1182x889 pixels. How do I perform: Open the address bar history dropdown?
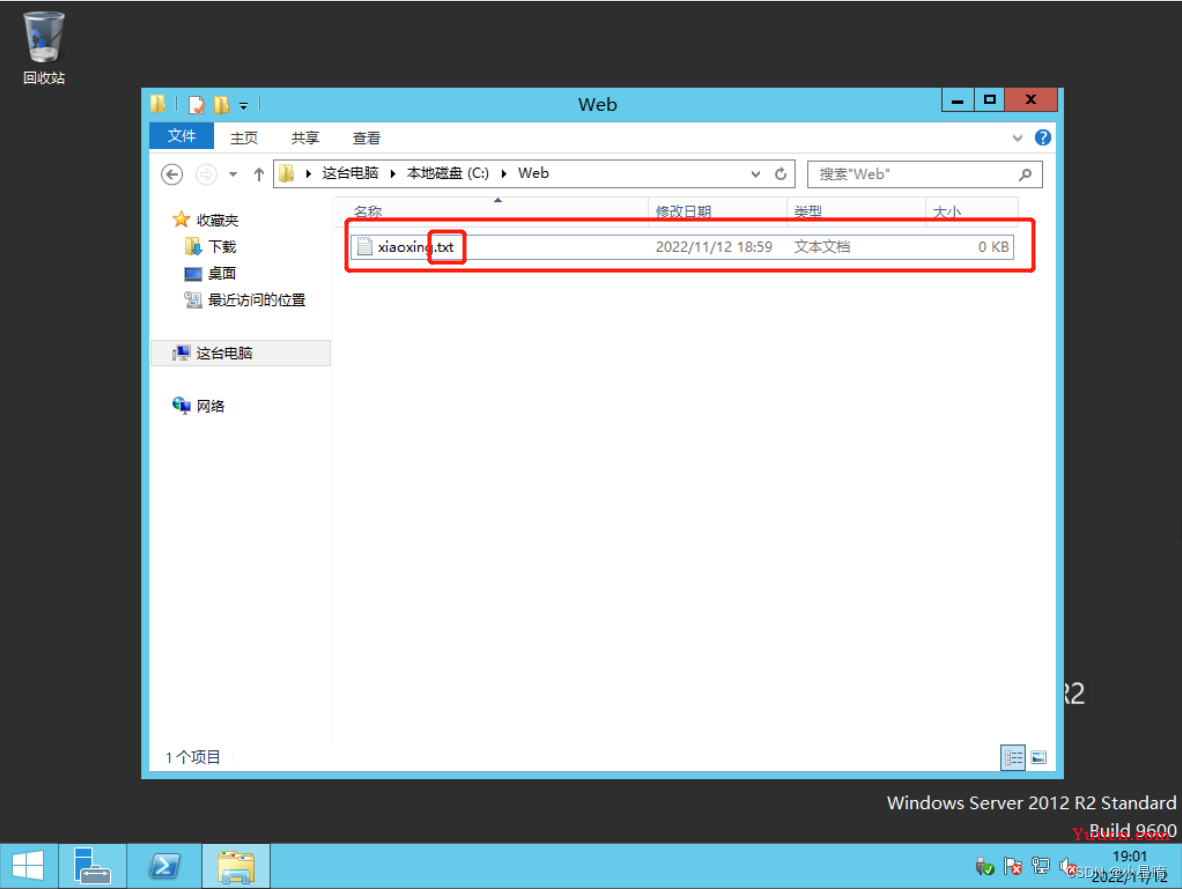click(755, 174)
